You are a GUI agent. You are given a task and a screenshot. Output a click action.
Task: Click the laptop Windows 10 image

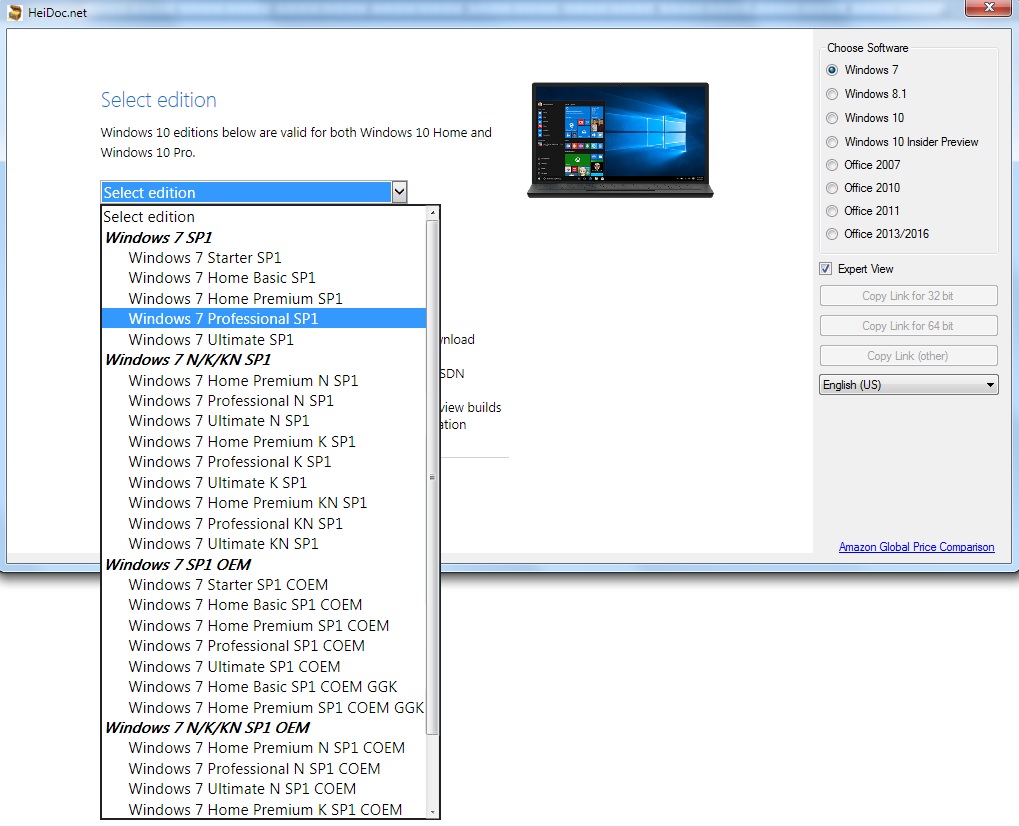pyautogui.click(x=620, y=140)
